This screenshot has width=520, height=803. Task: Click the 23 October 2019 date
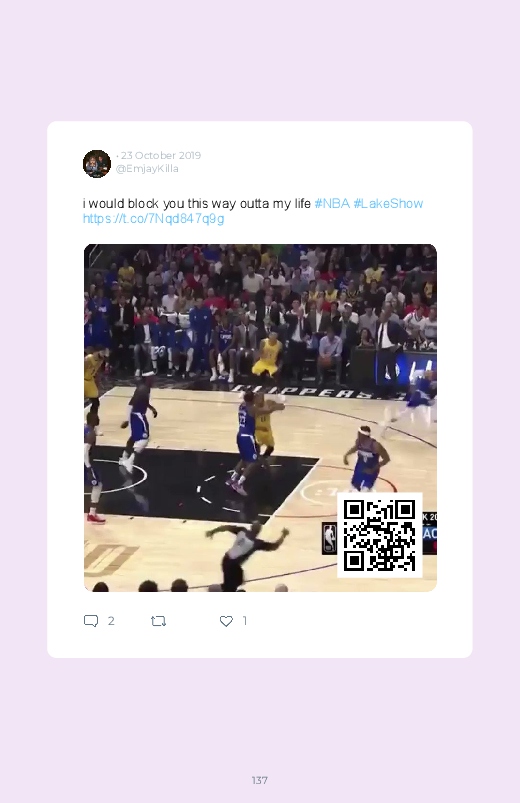pyautogui.click(x=161, y=155)
